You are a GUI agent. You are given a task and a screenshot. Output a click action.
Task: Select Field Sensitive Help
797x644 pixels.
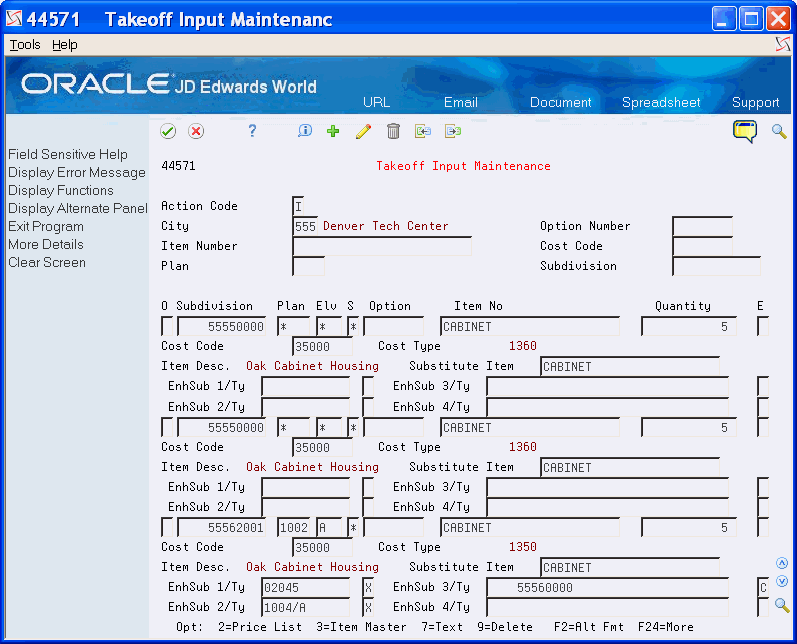68,155
